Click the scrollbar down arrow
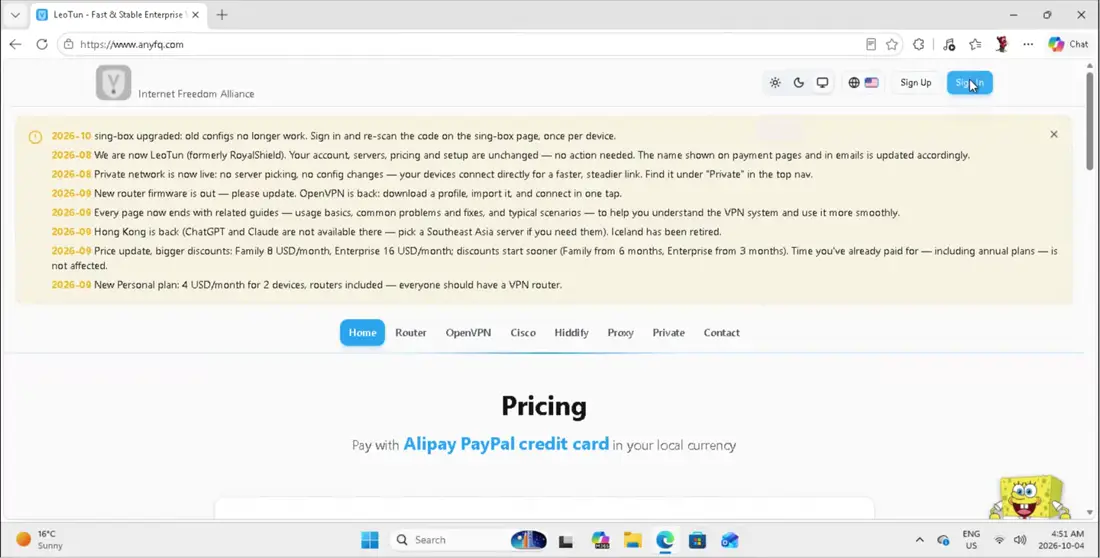The height and width of the screenshot is (558, 1100). (1089, 513)
